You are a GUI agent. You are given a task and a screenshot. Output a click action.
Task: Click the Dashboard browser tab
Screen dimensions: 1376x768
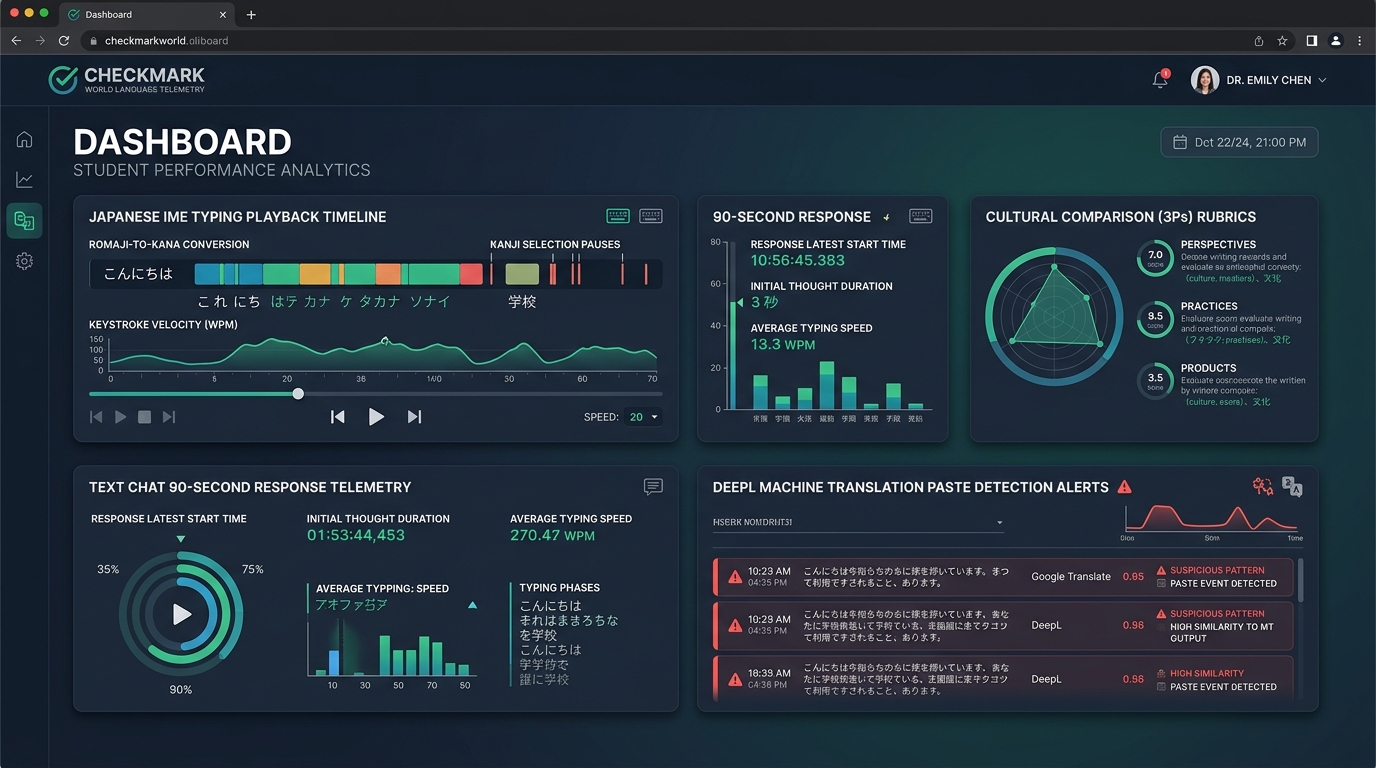click(146, 14)
